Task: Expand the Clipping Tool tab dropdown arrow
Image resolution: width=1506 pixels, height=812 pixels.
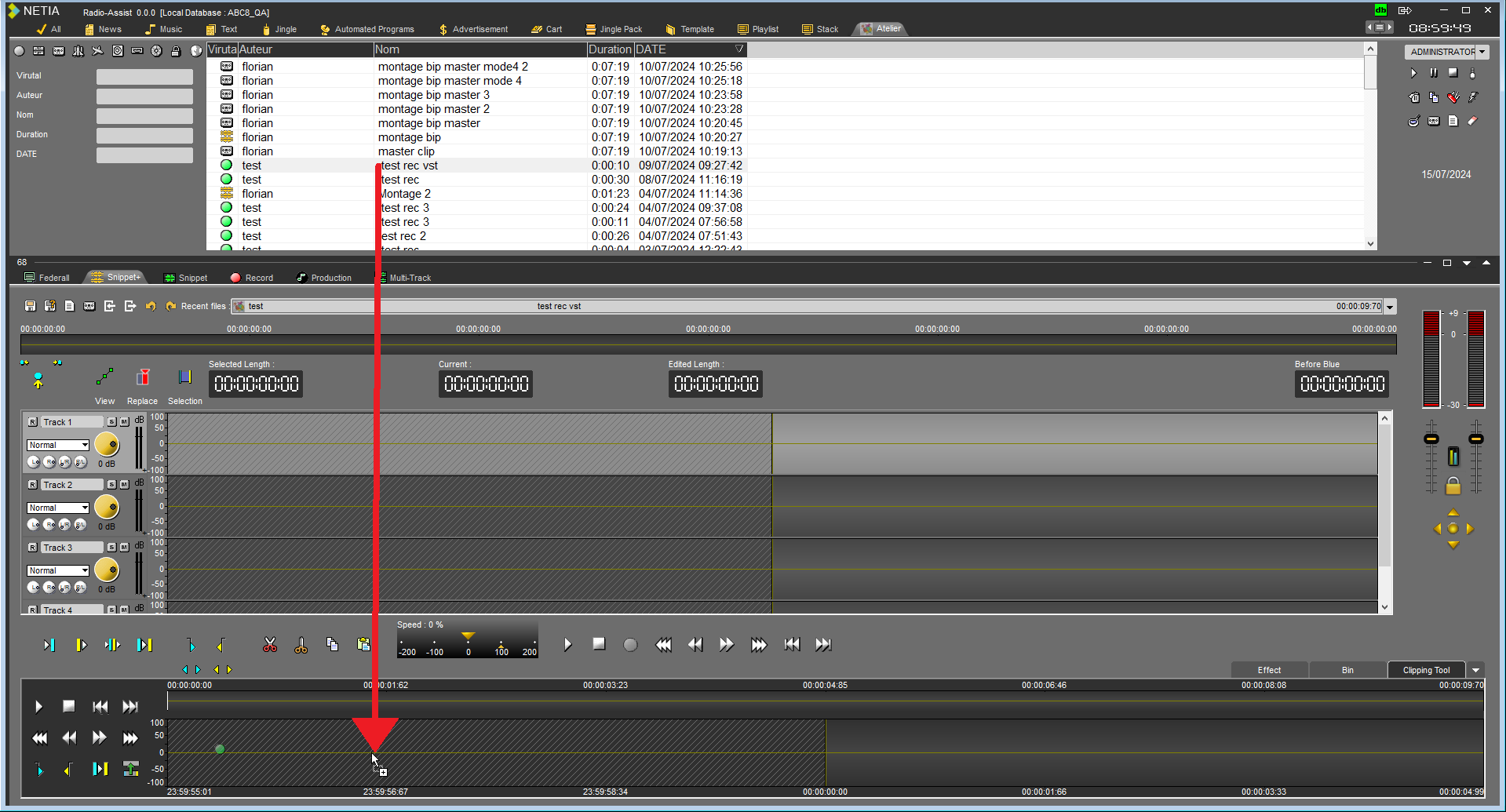Action: point(1476,670)
